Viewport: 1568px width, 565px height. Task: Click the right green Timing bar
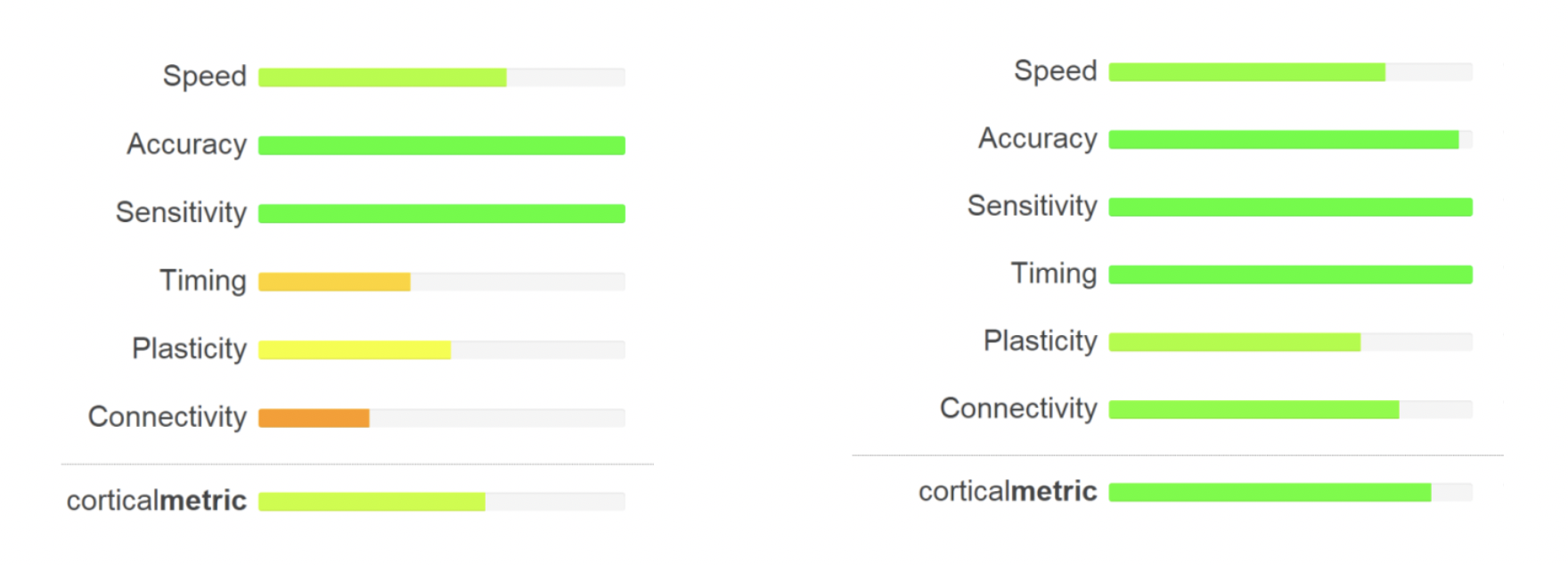click(x=1290, y=275)
